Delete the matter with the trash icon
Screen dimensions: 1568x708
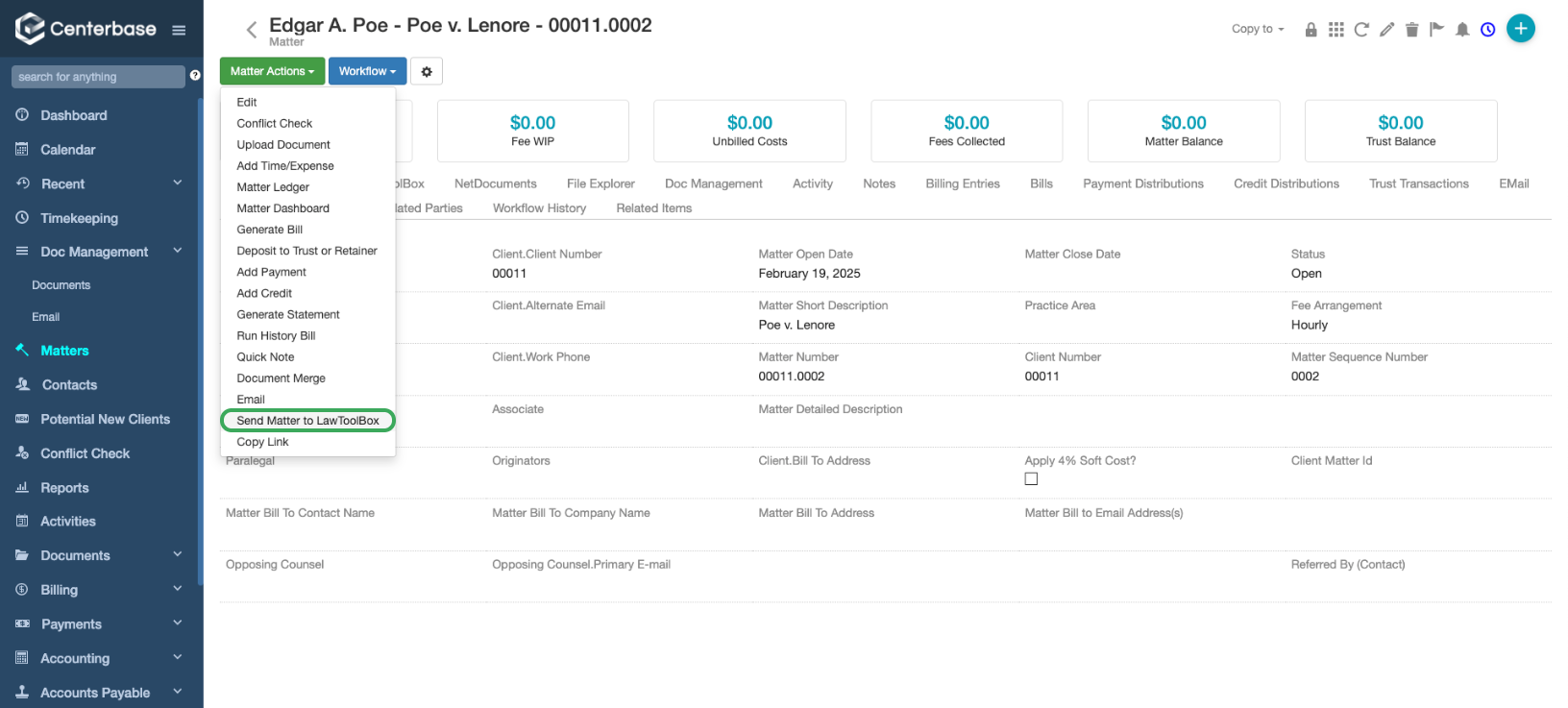pos(1411,30)
